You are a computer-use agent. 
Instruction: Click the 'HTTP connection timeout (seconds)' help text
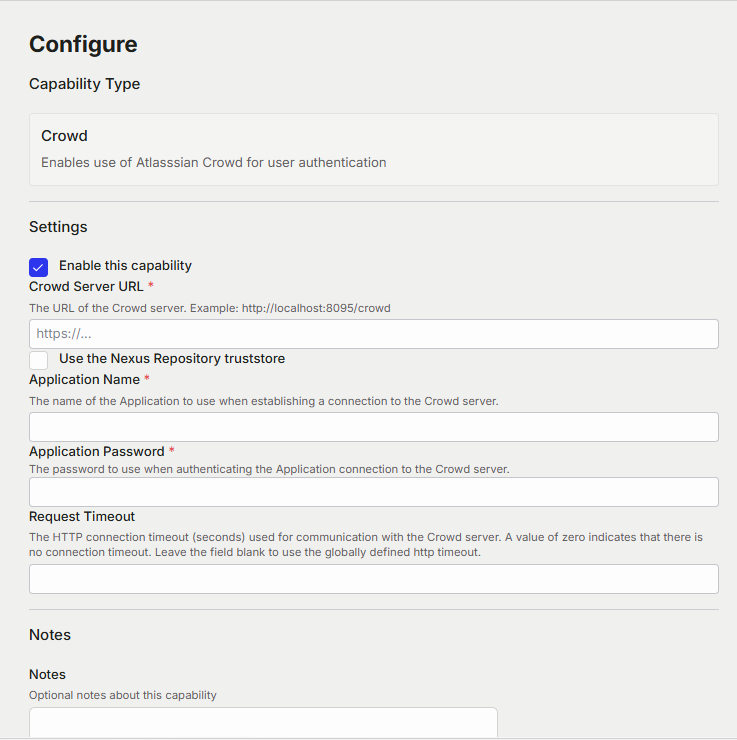(366, 545)
